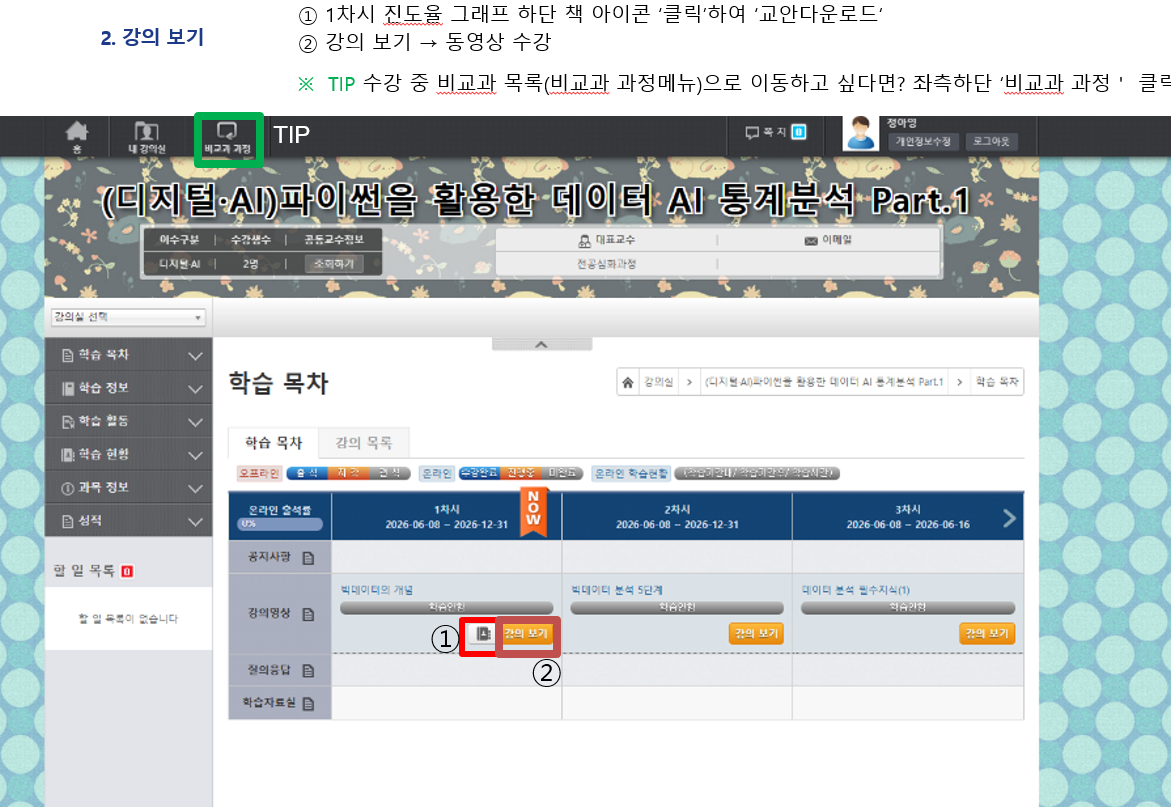1171x807 pixels.
Task: Open 학습 현황 sidebar menu
Action: click(128, 454)
